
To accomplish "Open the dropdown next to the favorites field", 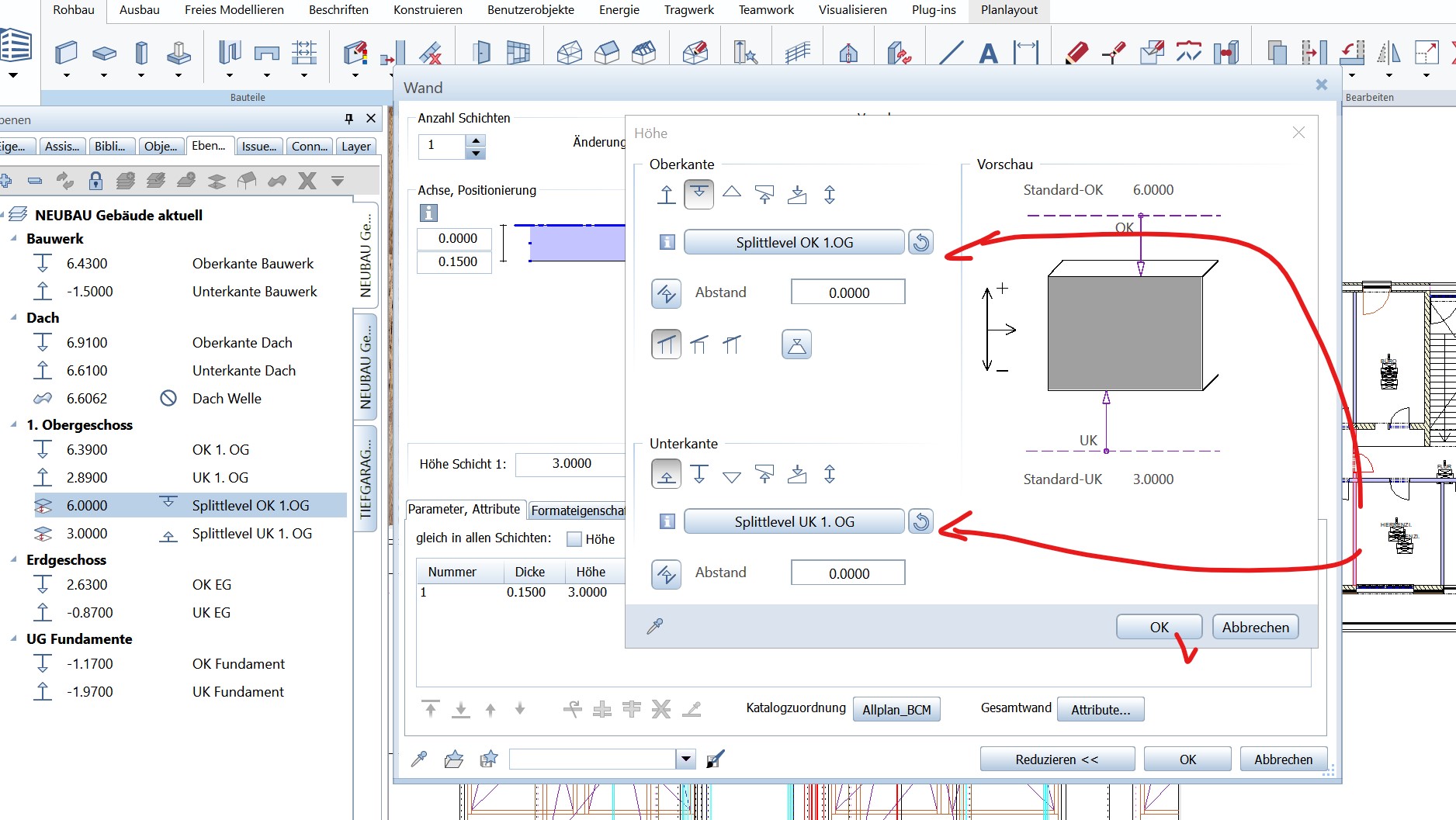I will (x=685, y=759).
